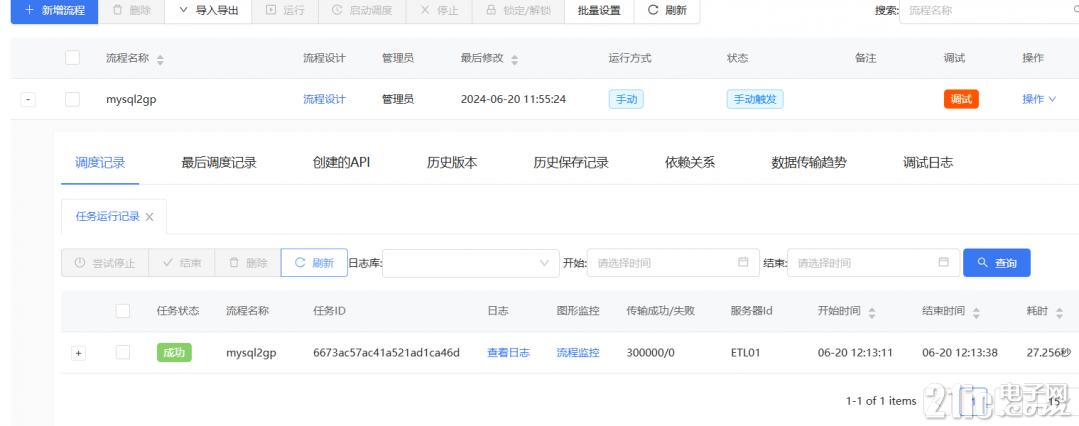Sort flows by 最后修改 column
The height and width of the screenshot is (426, 1079).
pyautogui.click(x=515, y=60)
